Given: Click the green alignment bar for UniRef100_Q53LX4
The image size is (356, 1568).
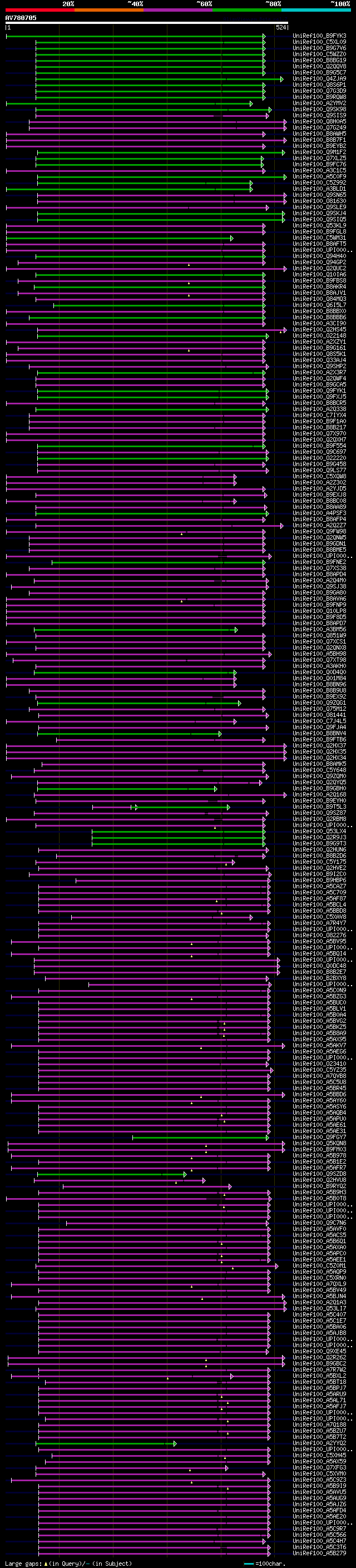Looking at the screenshot, I should pos(179,832).
